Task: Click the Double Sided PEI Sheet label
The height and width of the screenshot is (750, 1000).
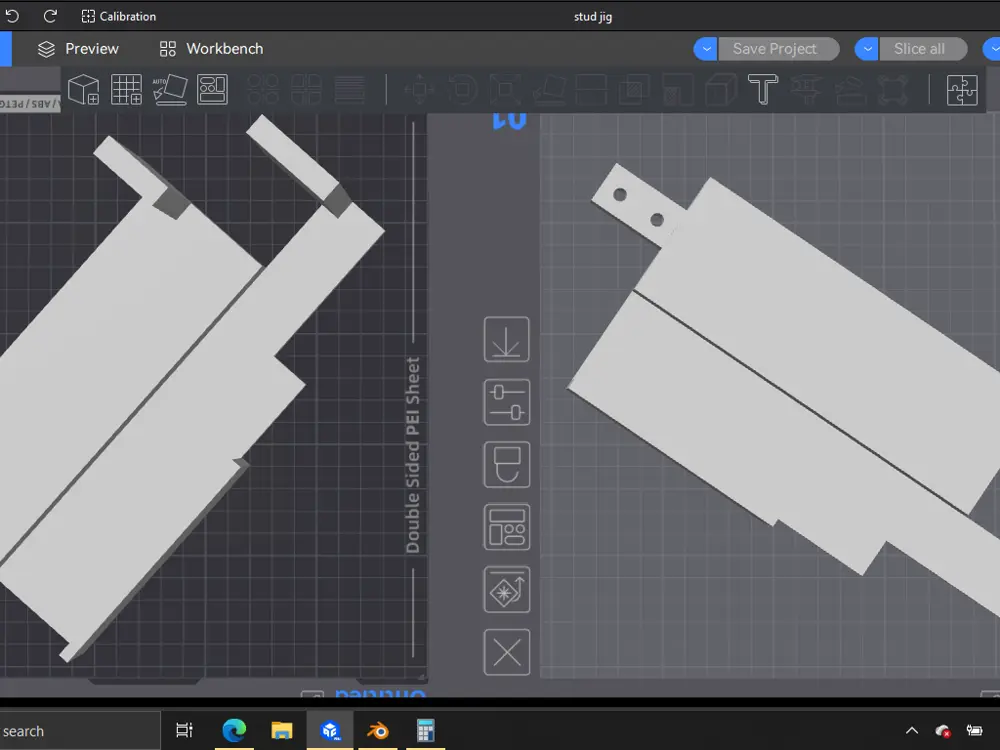Action: point(413,455)
